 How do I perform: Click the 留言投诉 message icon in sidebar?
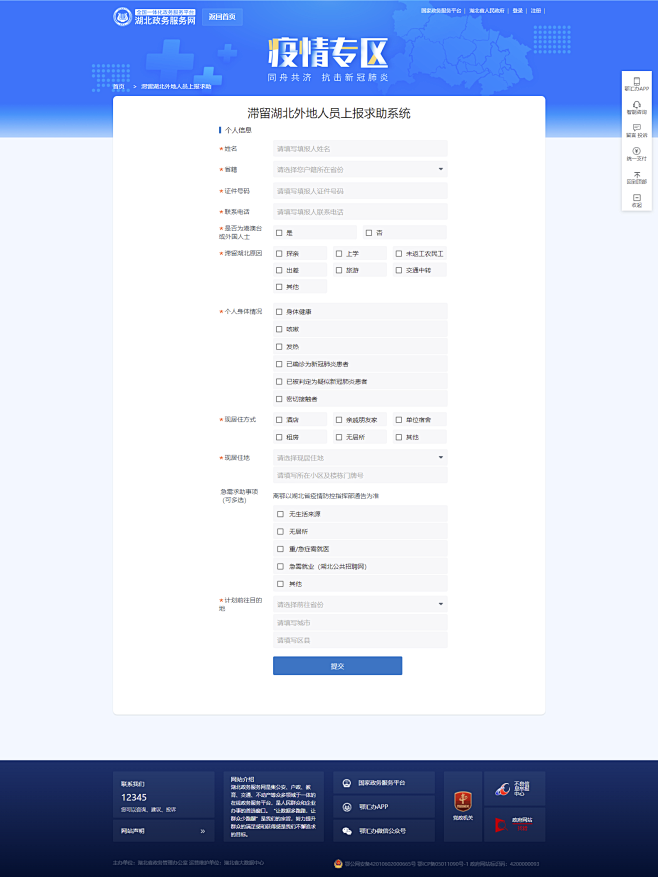pyautogui.click(x=636, y=127)
